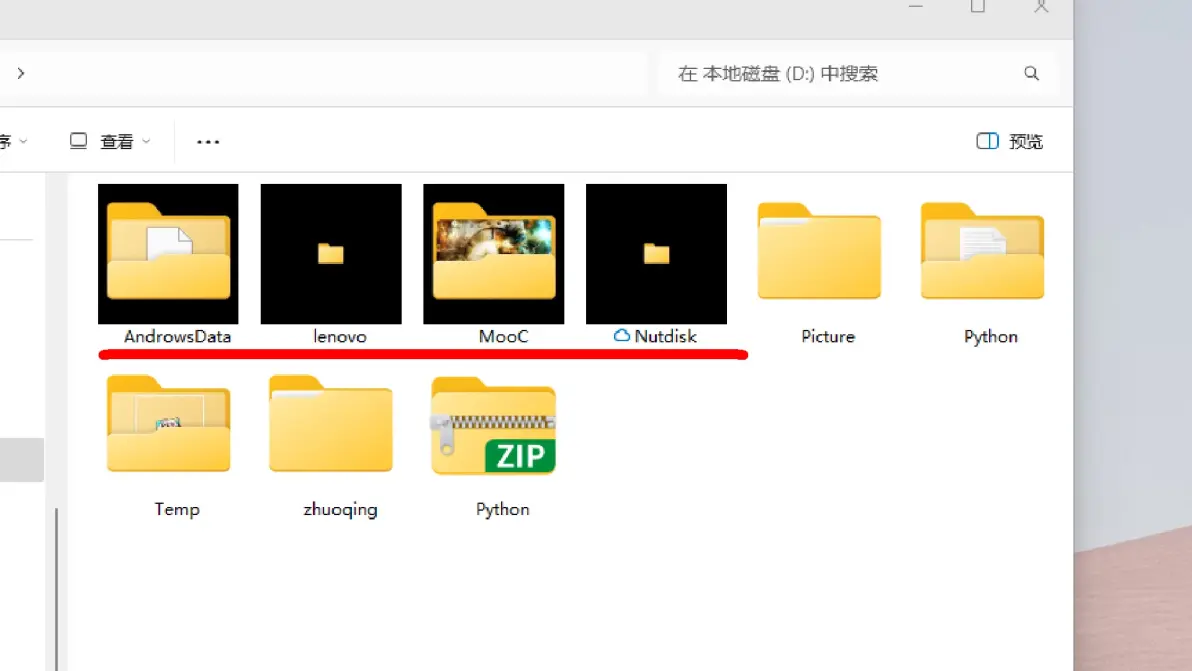The height and width of the screenshot is (671, 1192).
Task: Click the navigation pane scrollbar
Action: (x=57, y=580)
